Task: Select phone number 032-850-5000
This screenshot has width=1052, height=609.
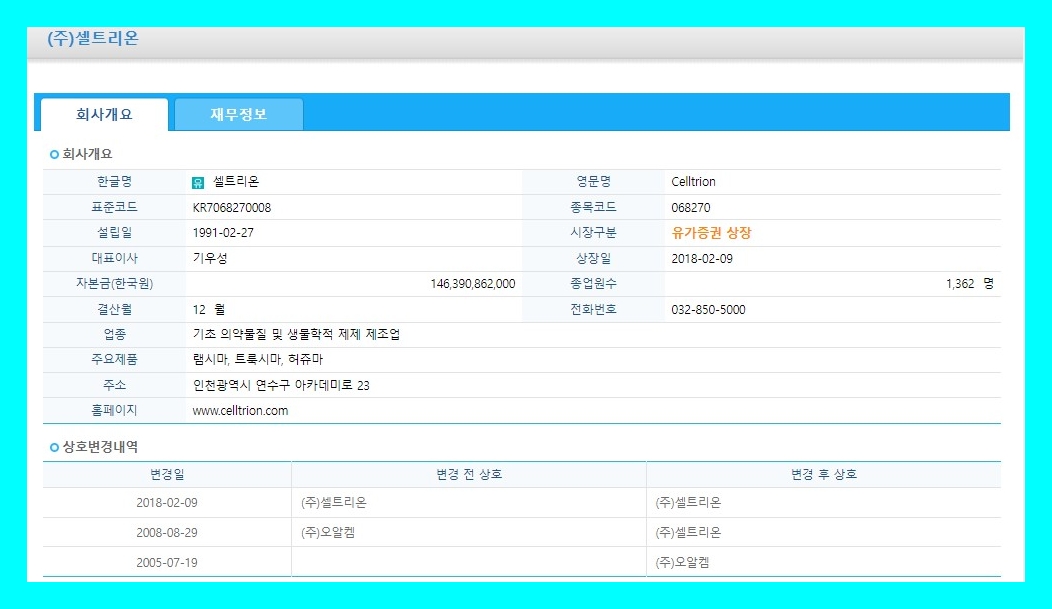Action: [708, 309]
